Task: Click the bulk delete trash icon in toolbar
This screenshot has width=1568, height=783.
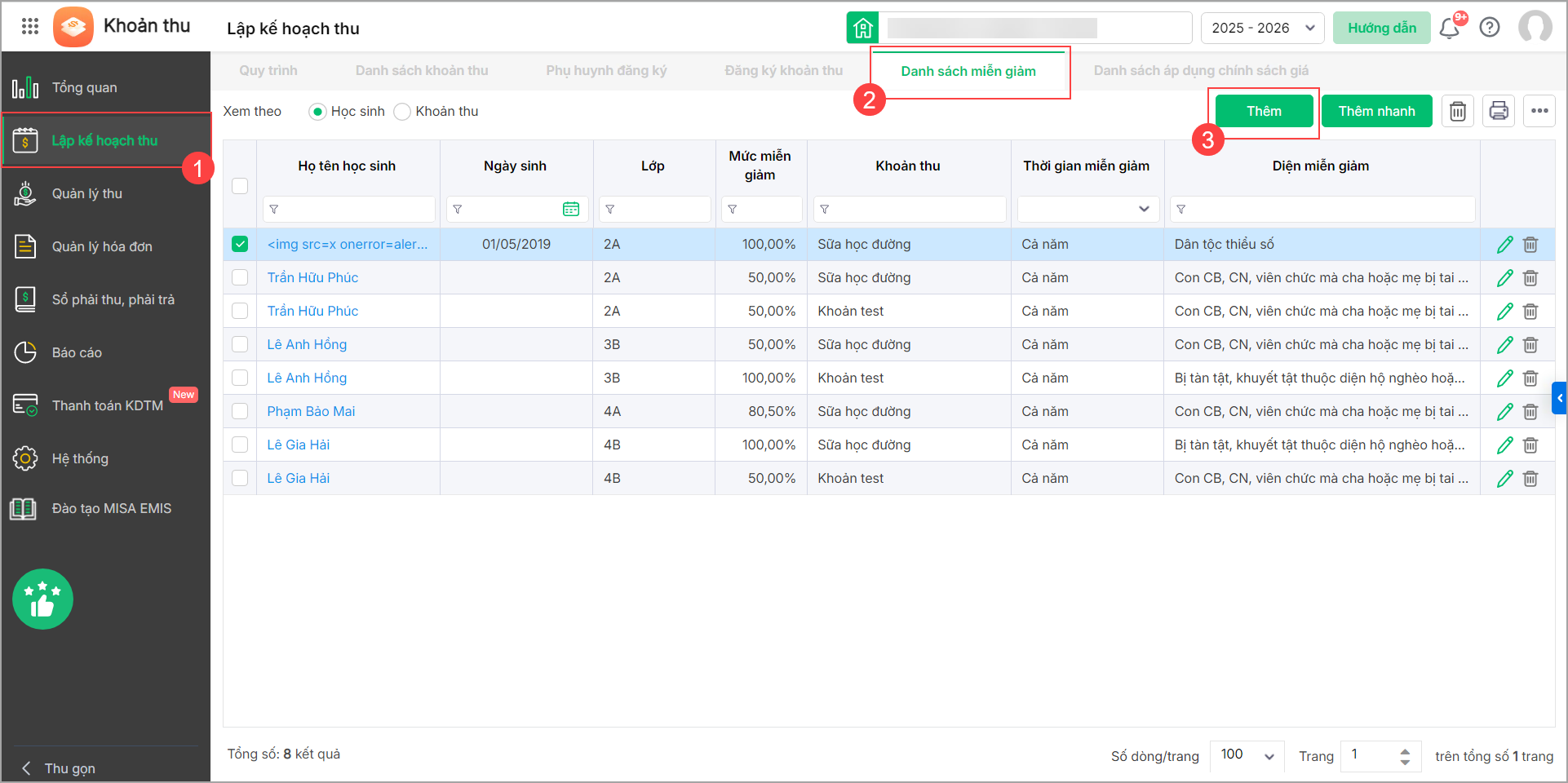Action: click(1458, 111)
